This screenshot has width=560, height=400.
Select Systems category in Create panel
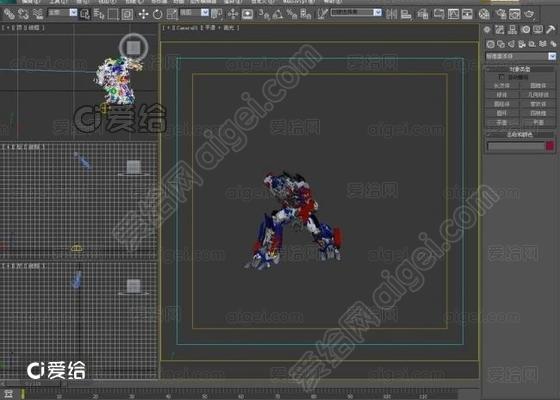click(x=553, y=44)
